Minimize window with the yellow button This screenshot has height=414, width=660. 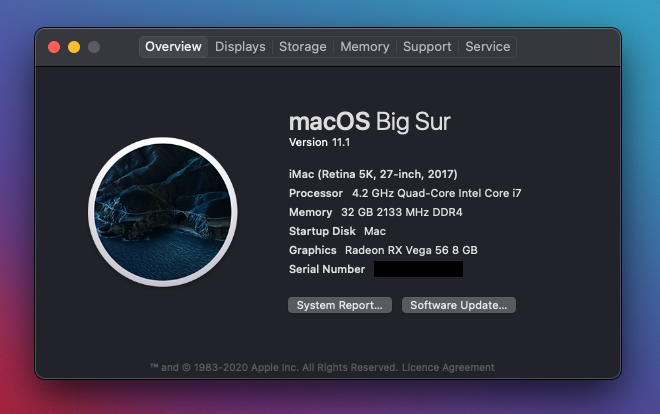(x=74, y=47)
